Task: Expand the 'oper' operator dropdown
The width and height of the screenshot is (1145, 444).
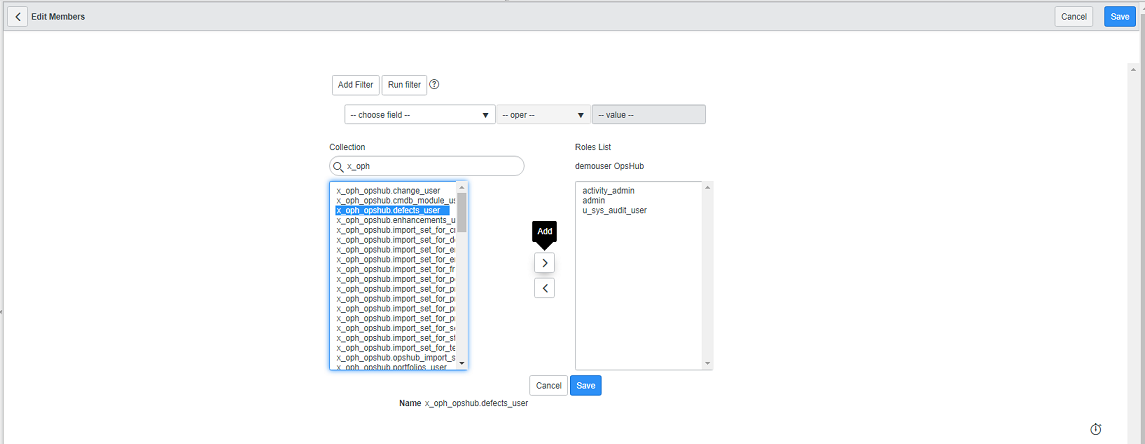Action: click(x=543, y=115)
